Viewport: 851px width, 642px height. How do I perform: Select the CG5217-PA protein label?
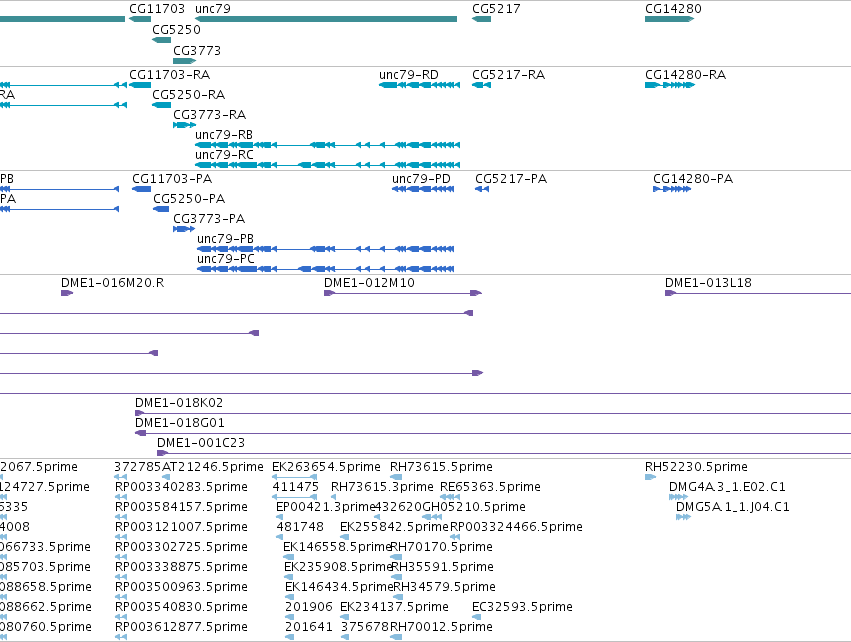(511, 179)
